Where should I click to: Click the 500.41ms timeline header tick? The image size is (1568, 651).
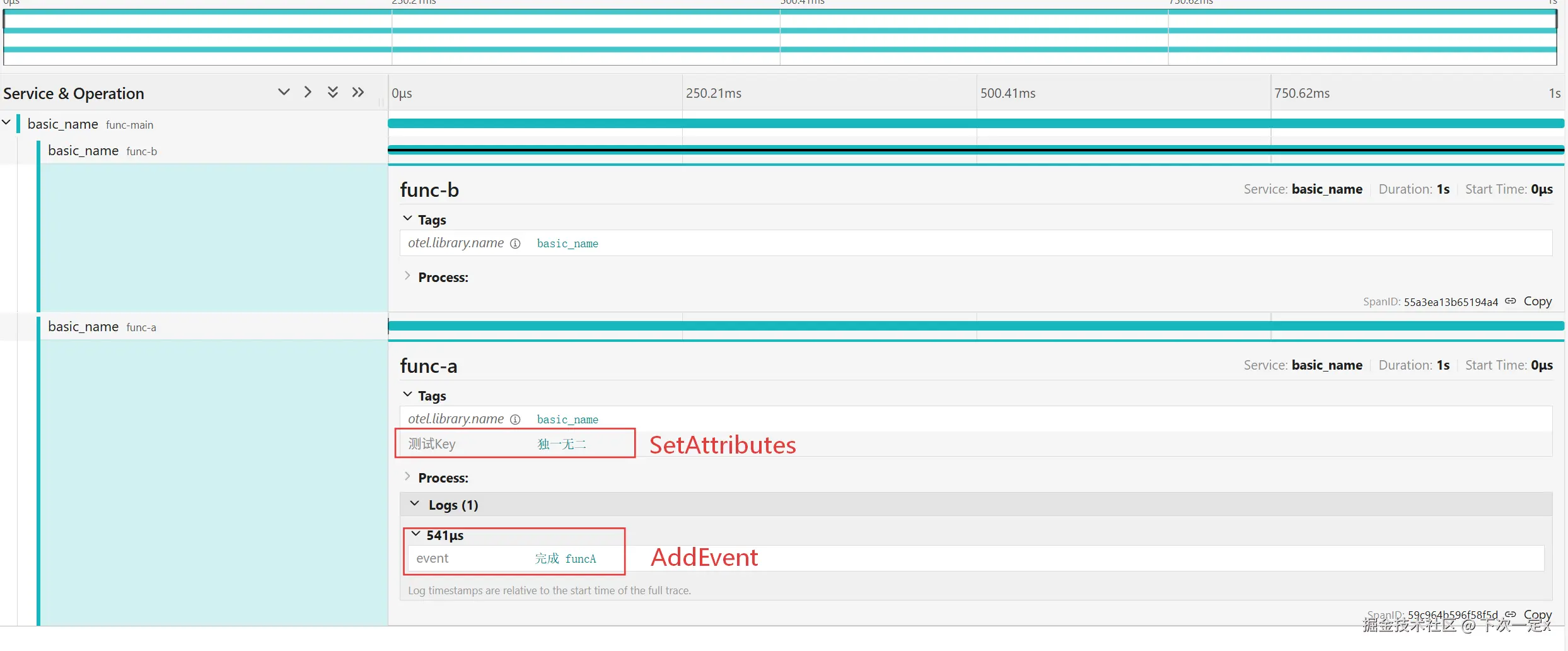point(1008,93)
